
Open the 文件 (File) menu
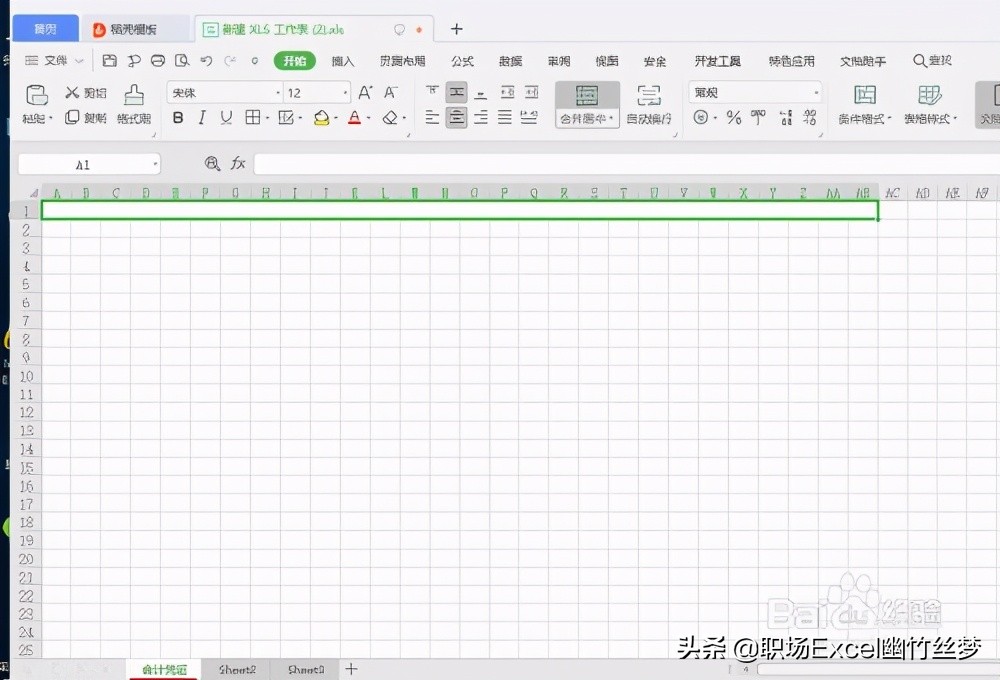55,61
